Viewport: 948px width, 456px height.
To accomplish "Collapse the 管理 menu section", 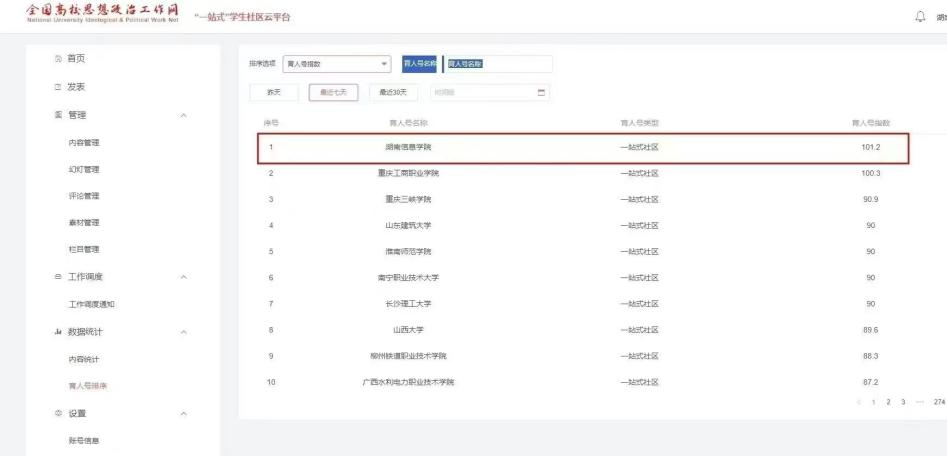I will pos(183,115).
